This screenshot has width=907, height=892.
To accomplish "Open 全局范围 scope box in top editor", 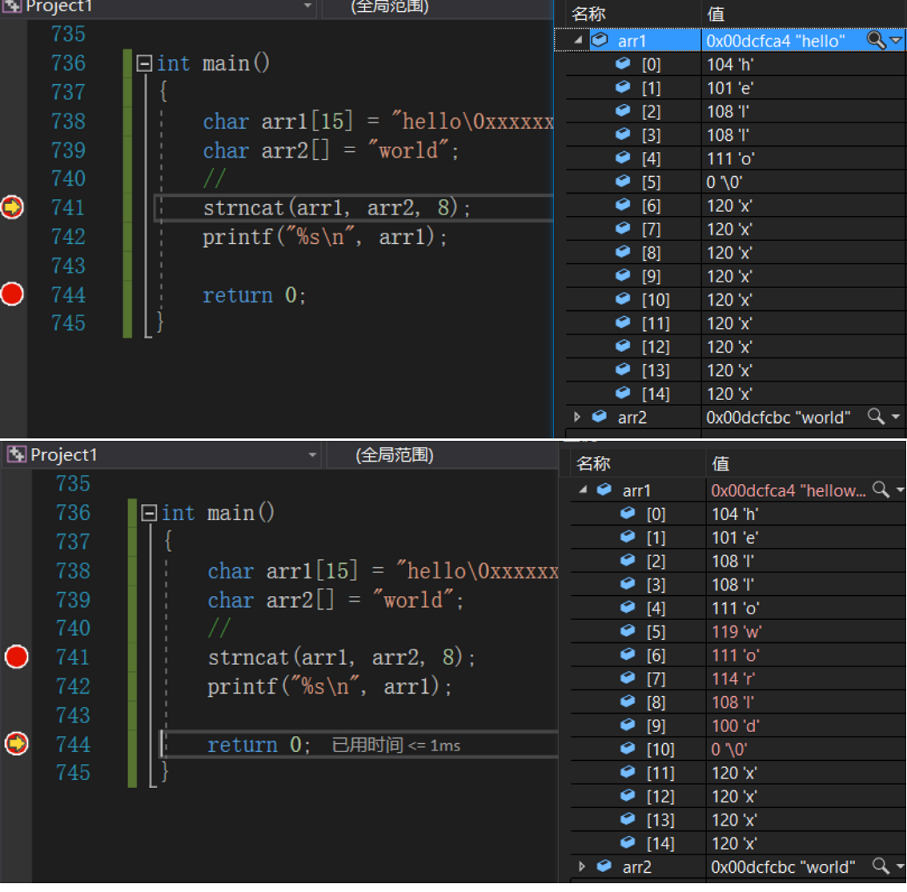I will (437, 6).
